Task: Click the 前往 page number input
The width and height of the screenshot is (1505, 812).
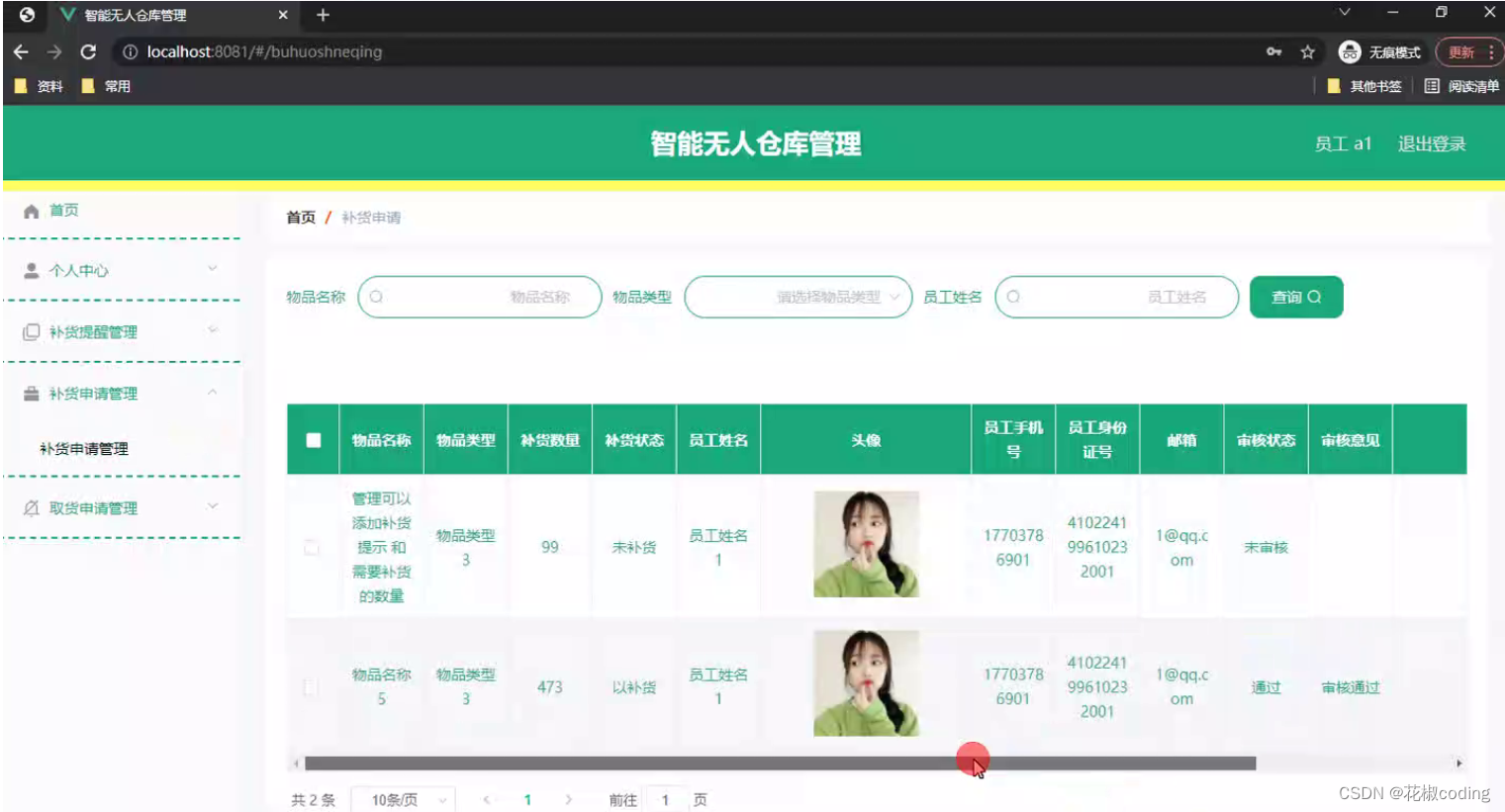Action: tap(666, 799)
